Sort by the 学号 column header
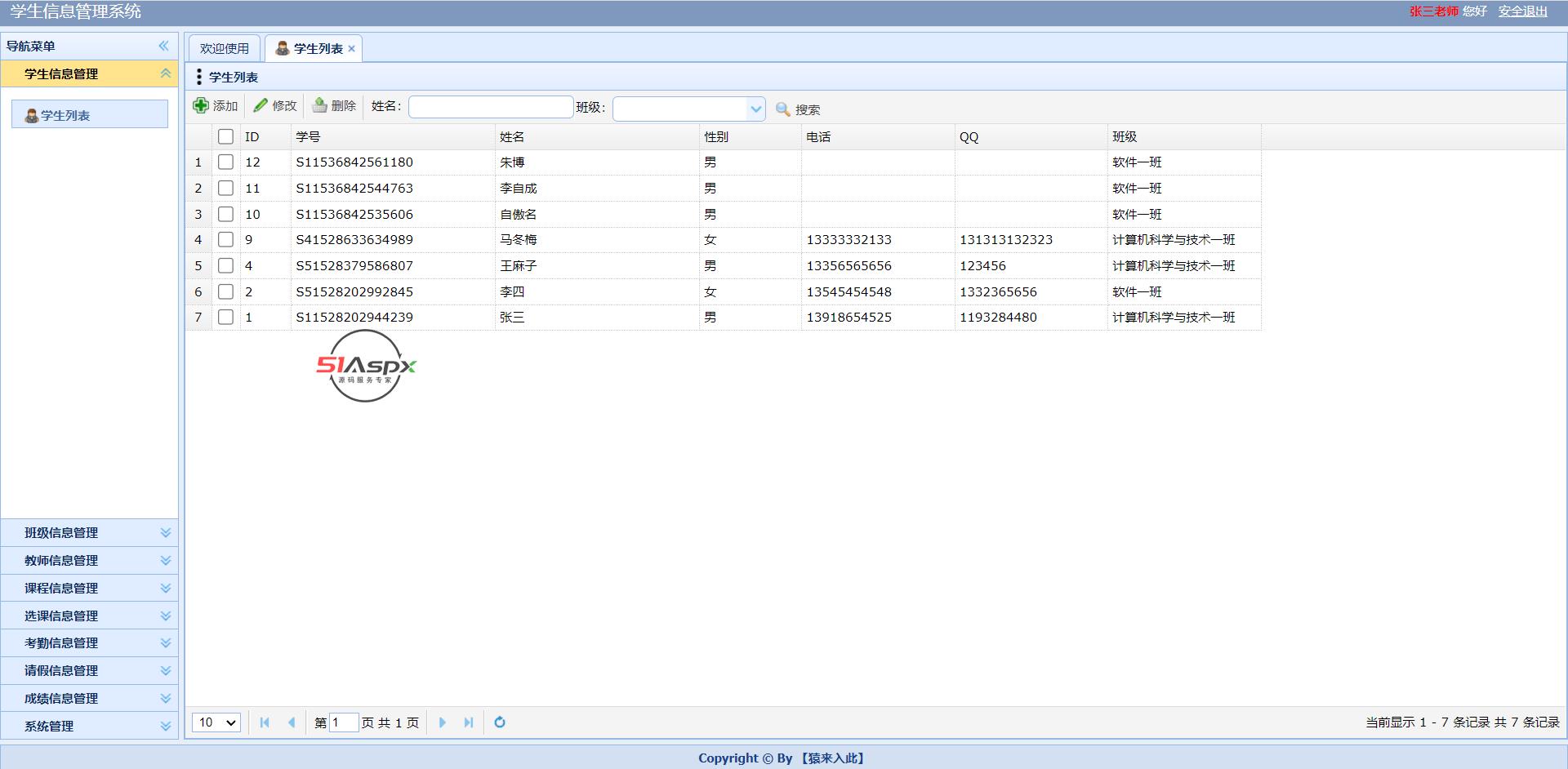 click(x=394, y=137)
